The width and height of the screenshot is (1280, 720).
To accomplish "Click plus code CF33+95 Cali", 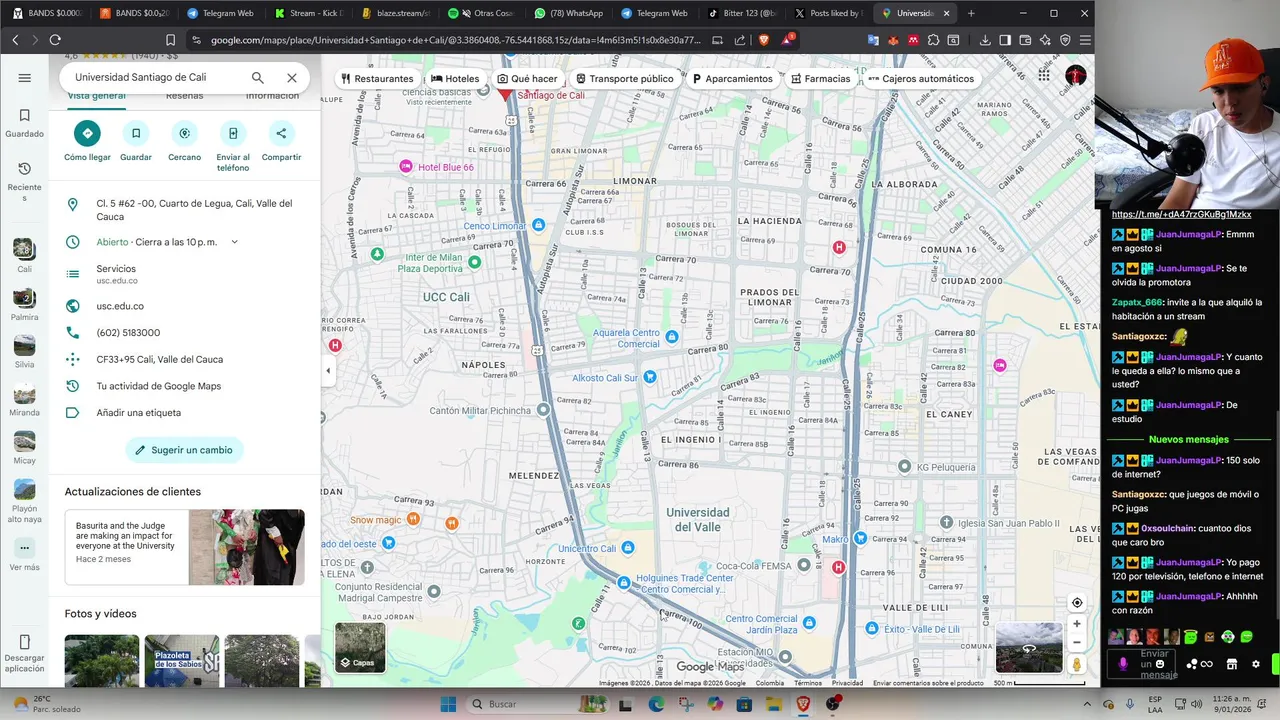I will [160, 359].
